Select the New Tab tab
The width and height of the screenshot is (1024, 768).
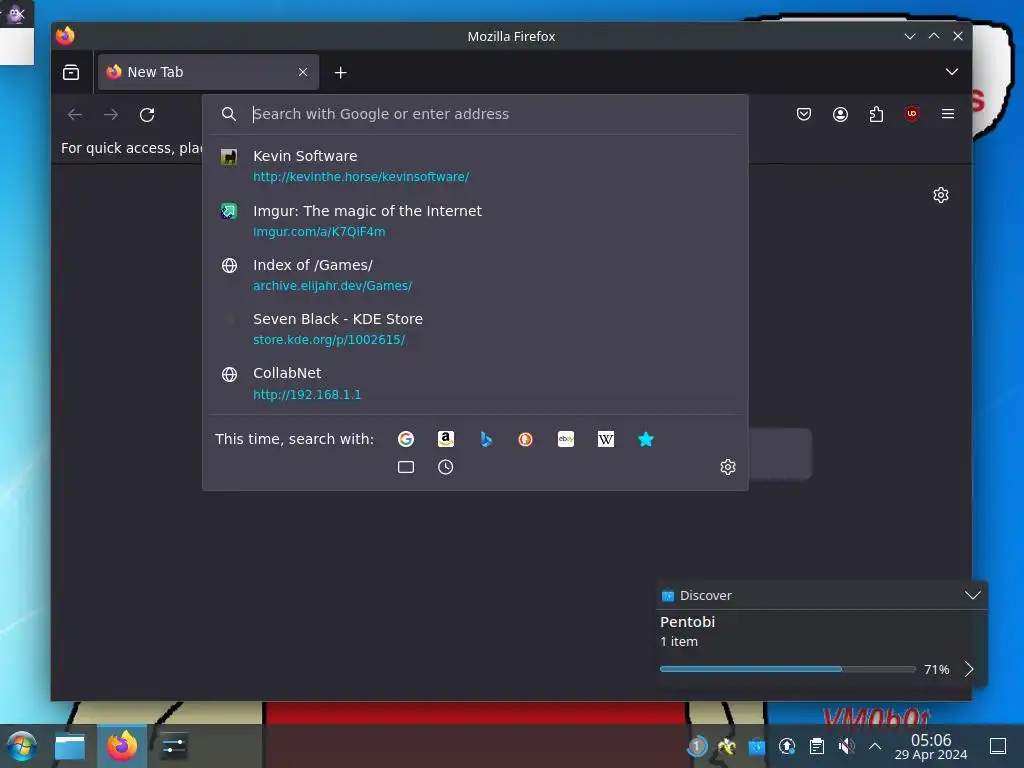208,72
